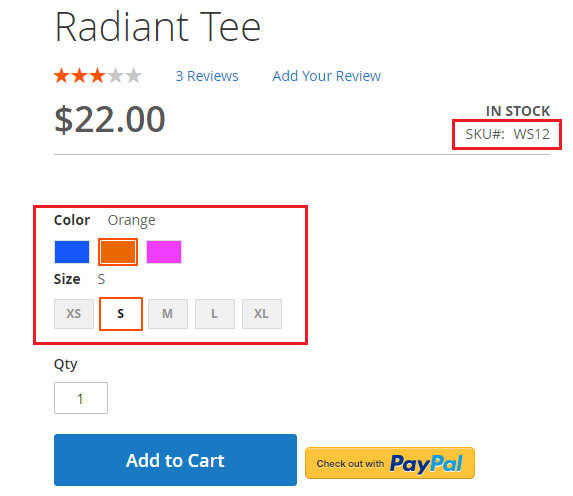Select size S option

click(121, 314)
